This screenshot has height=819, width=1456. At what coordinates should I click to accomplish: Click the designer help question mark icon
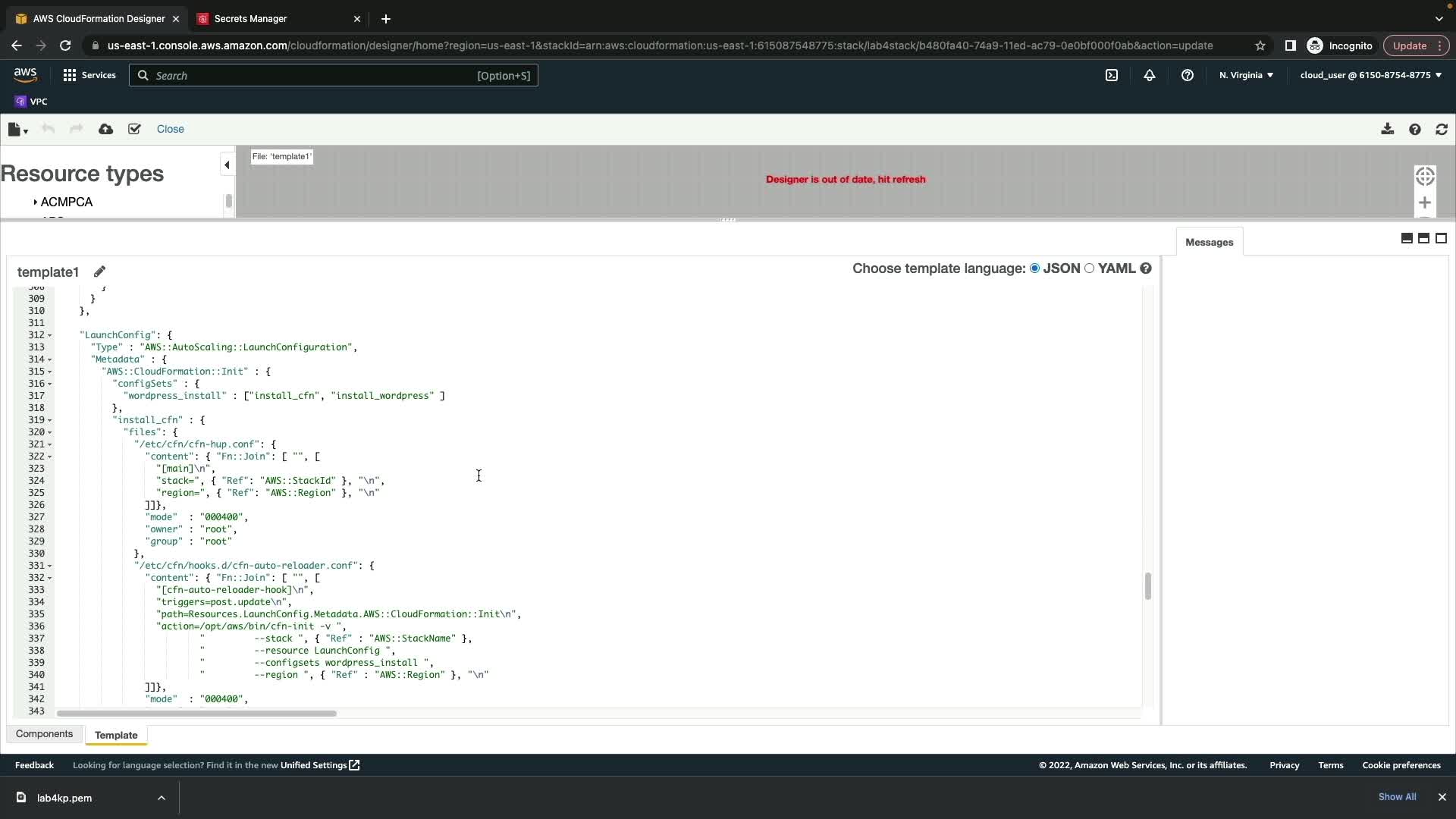tap(1414, 130)
